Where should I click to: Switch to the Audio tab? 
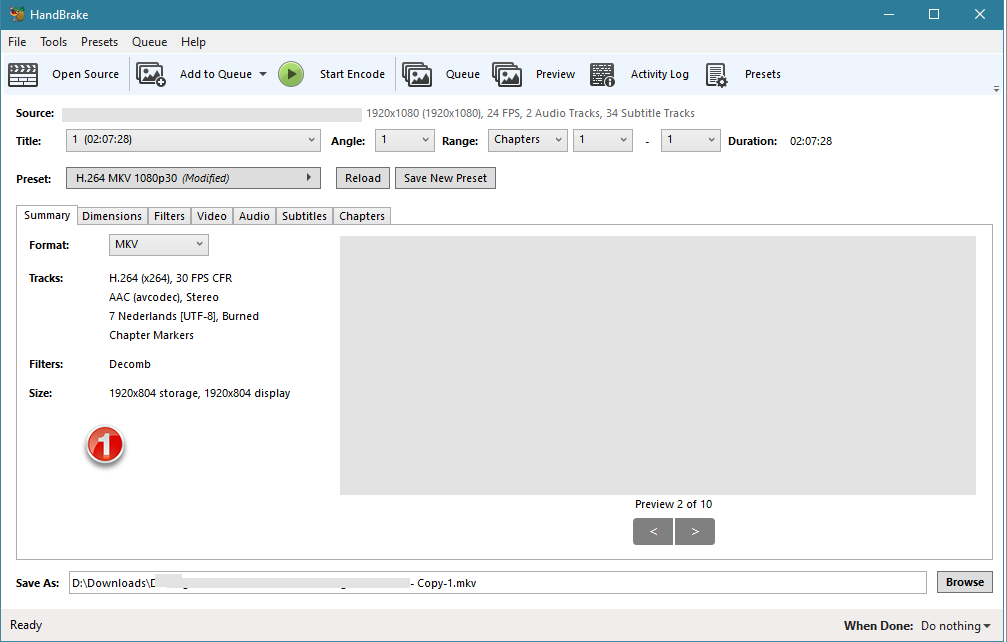point(254,216)
